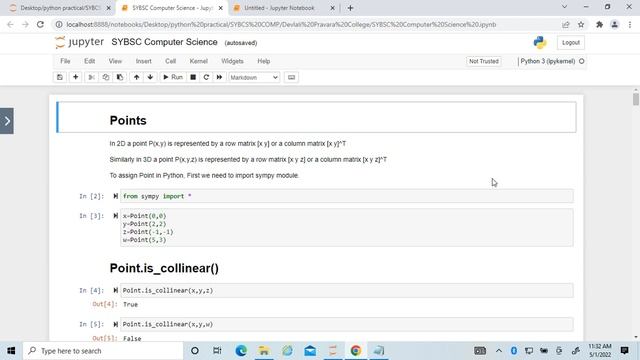
Task: Open the cell type Markdown dropdown
Action: click(x=254, y=77)
